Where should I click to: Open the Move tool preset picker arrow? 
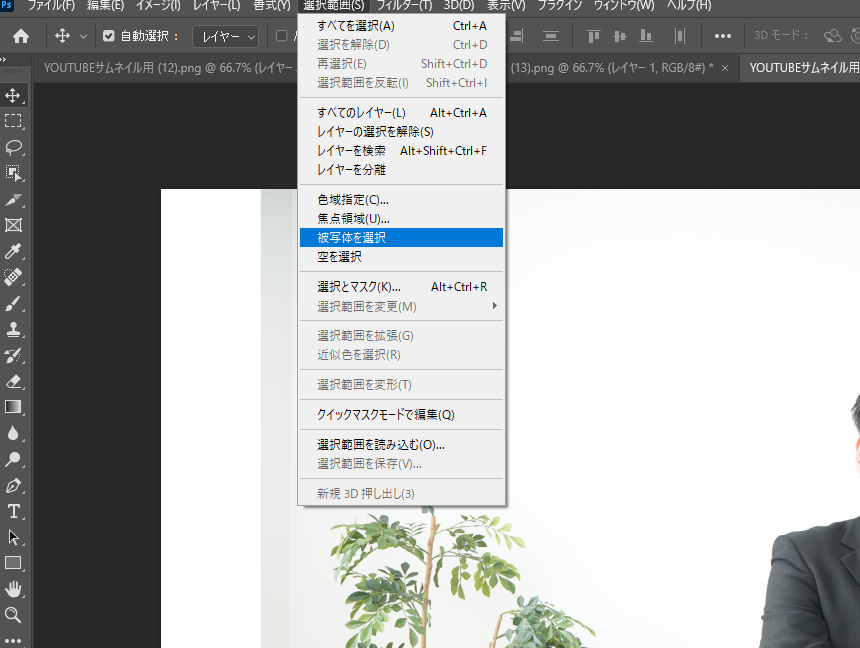point(83,36)
